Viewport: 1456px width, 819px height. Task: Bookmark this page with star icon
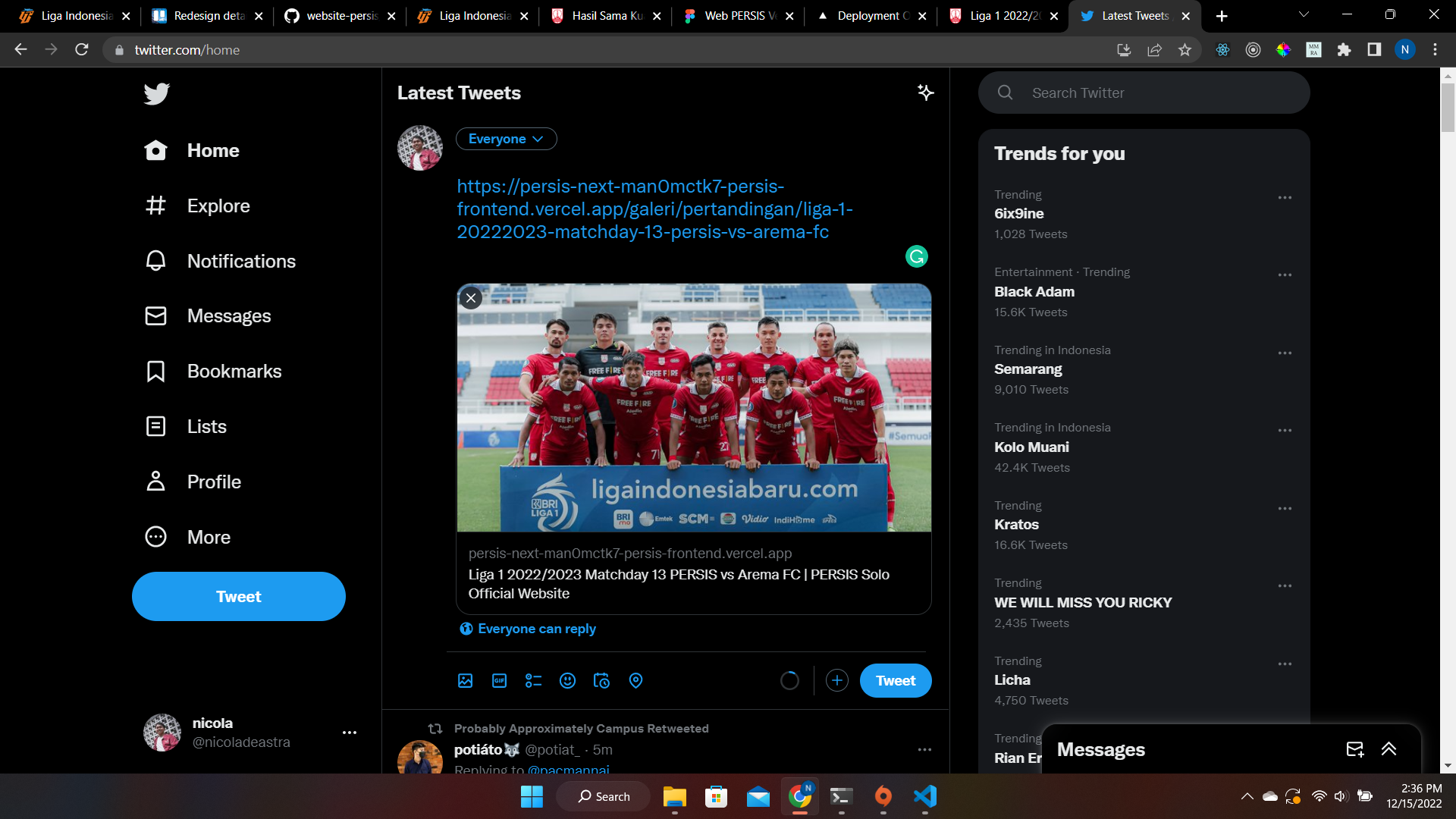(x=1185, y=50)
